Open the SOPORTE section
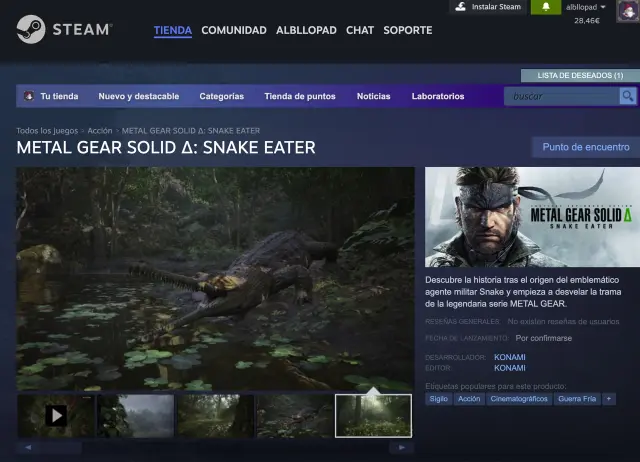The height and width of the screenshot is (462, 640). click(x=408, y=30)
